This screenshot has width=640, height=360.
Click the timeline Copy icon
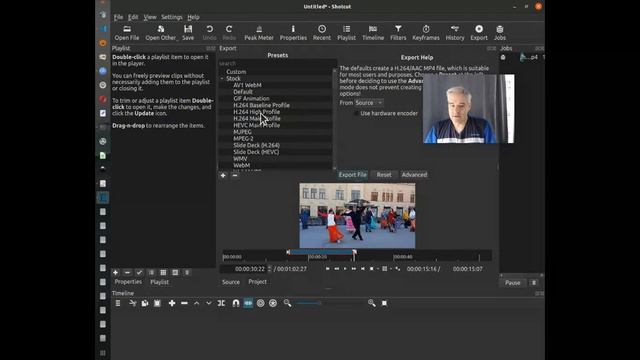click(x=145, y=303)
